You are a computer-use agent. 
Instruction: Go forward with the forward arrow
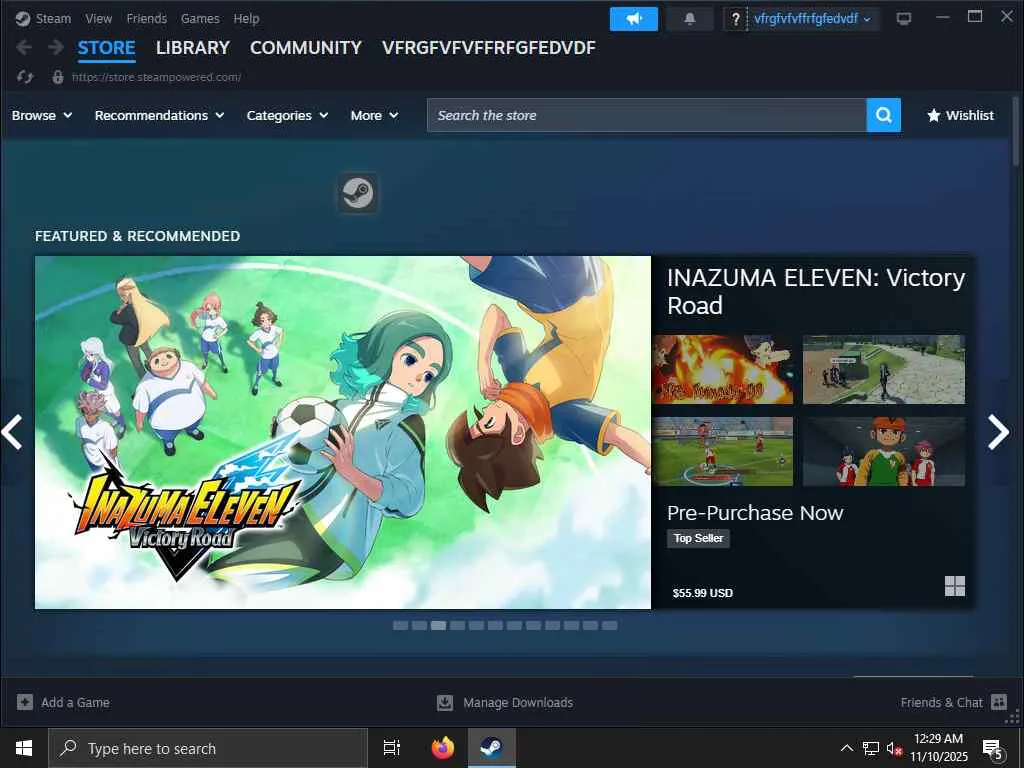click(x=56, y=47)
